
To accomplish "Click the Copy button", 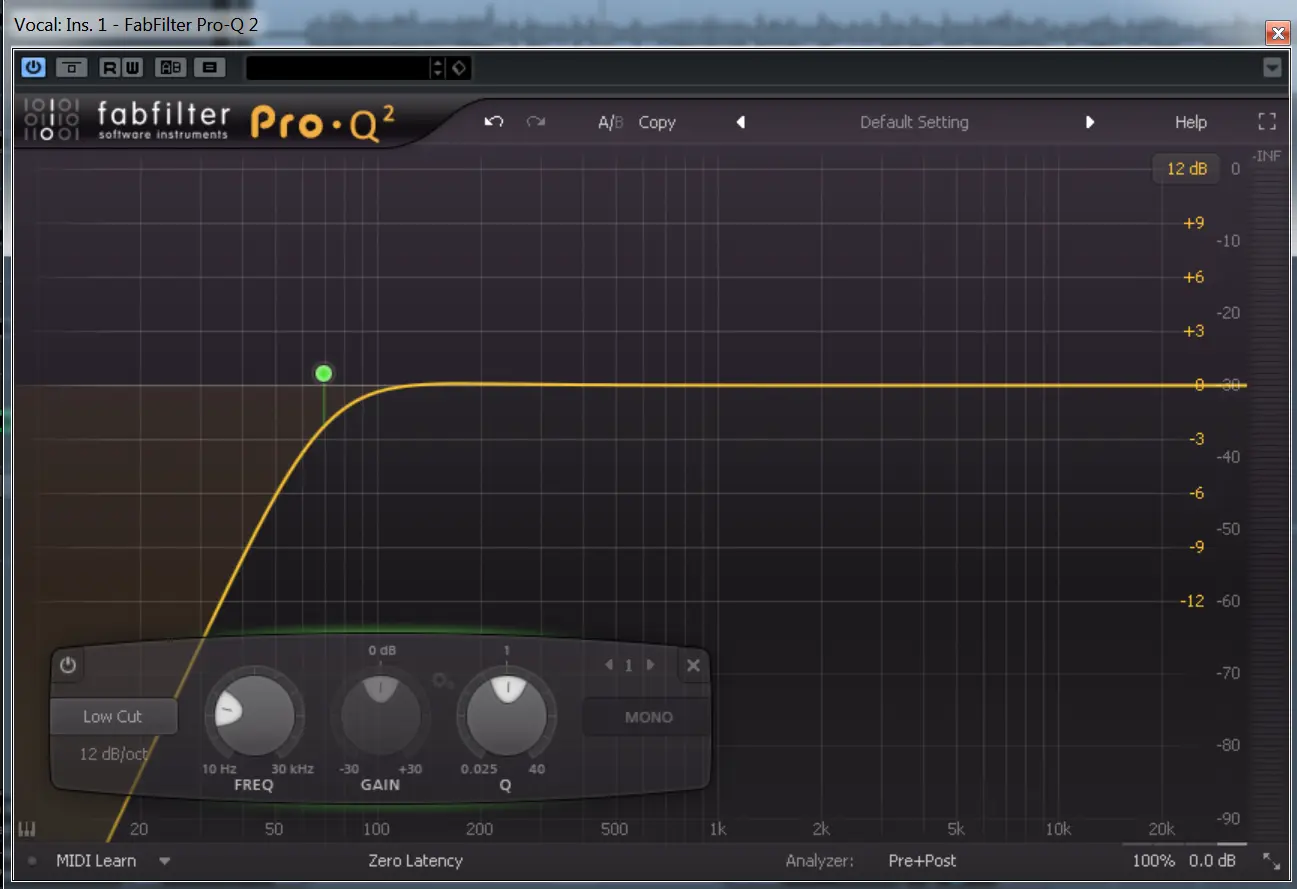I will pyautogui.click(x=657, y=122).
